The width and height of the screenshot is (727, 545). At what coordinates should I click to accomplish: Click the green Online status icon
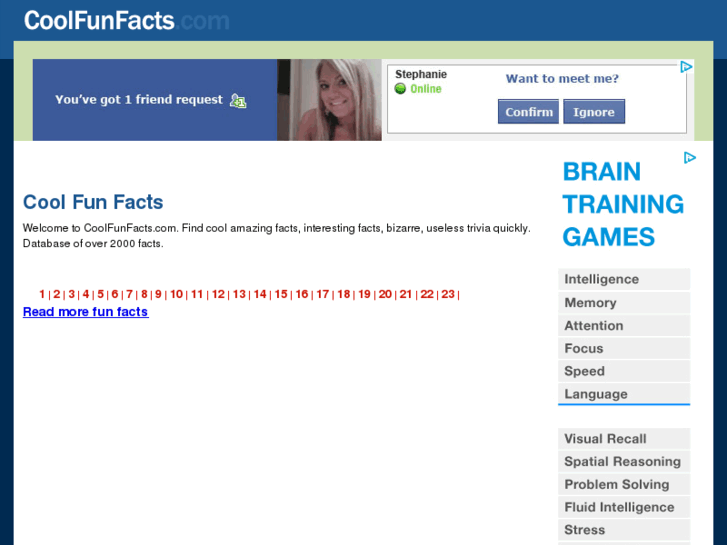click(400, 89)
